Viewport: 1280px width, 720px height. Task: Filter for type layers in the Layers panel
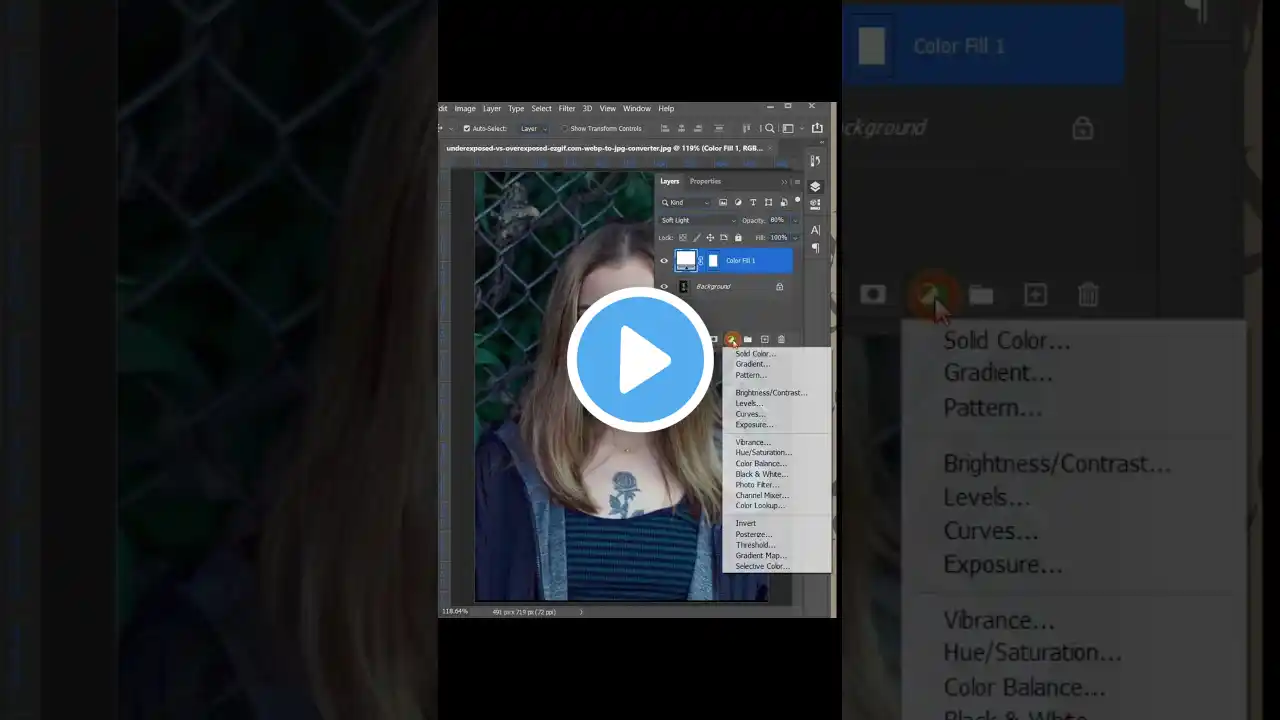(x=753, y=202)
